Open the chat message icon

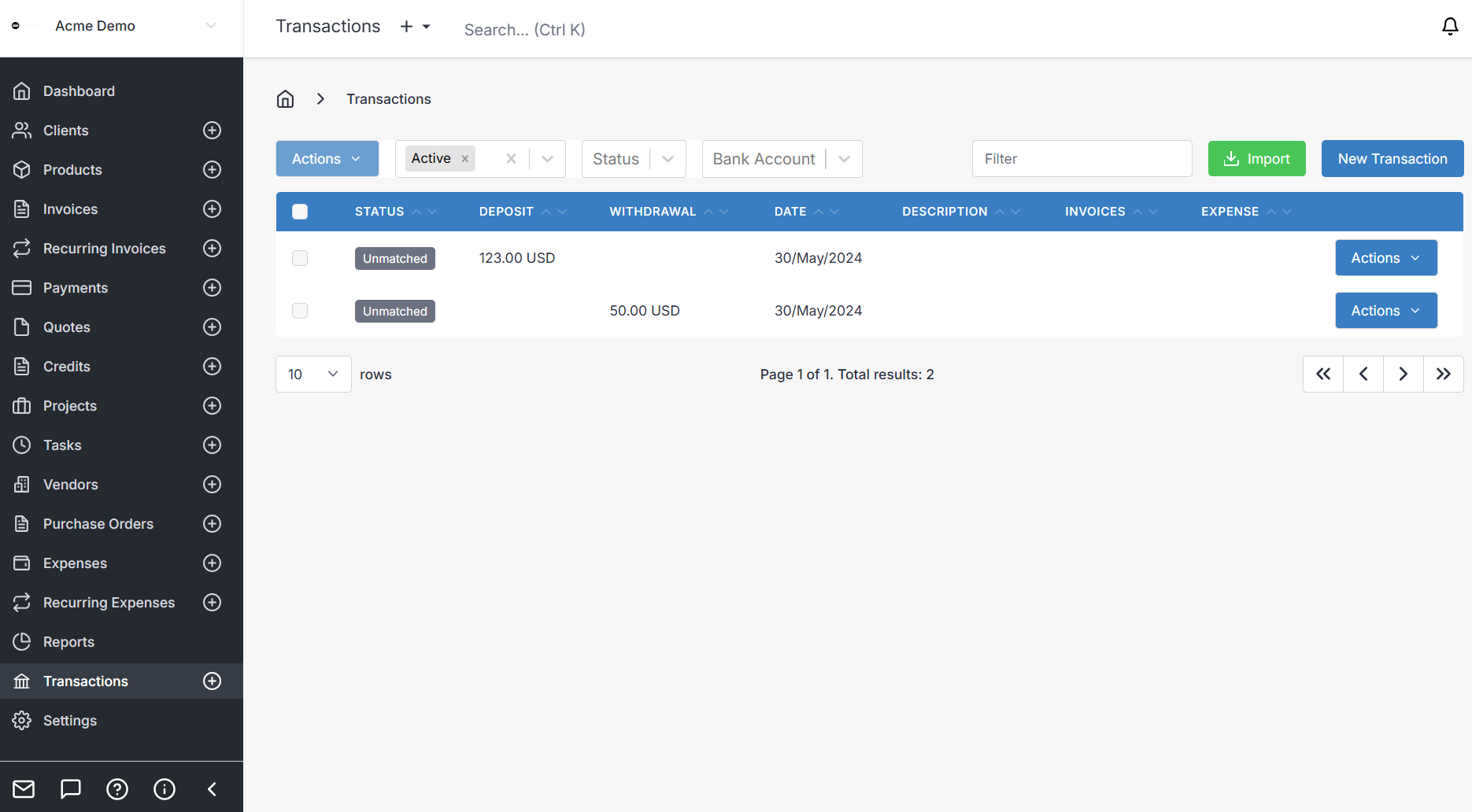pyautogui.click(x=71, y=789)
